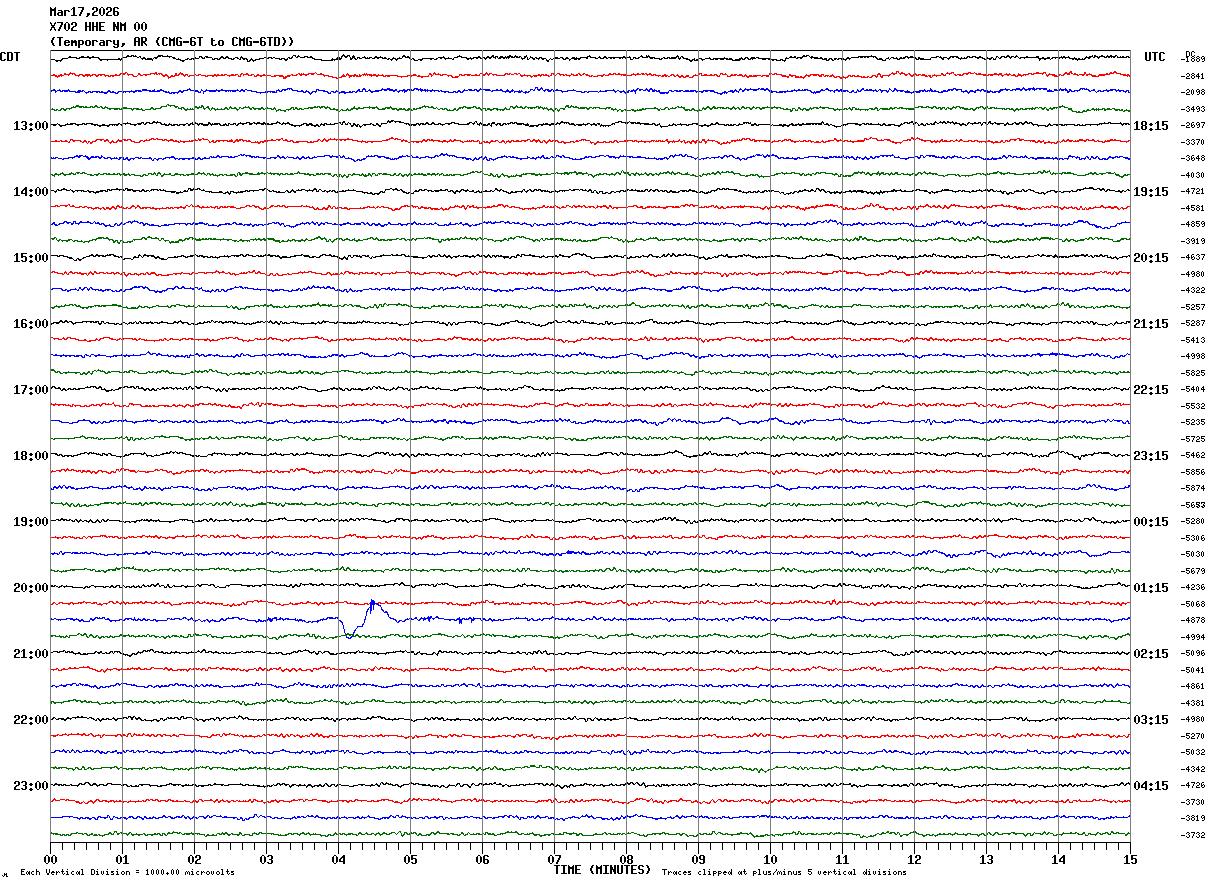Click the Mar17,2026 date header
1210x886 pixels.
tap(84, 12)
